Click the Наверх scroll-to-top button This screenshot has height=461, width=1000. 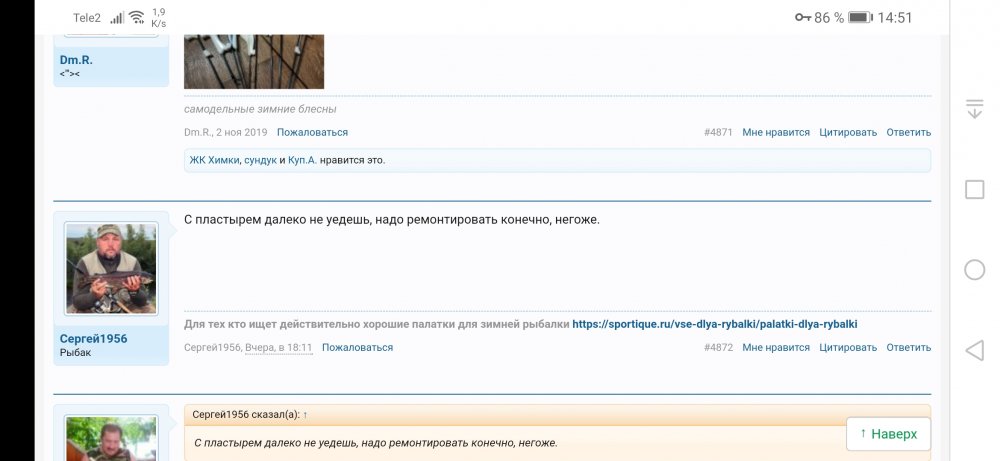pos(888,434)
